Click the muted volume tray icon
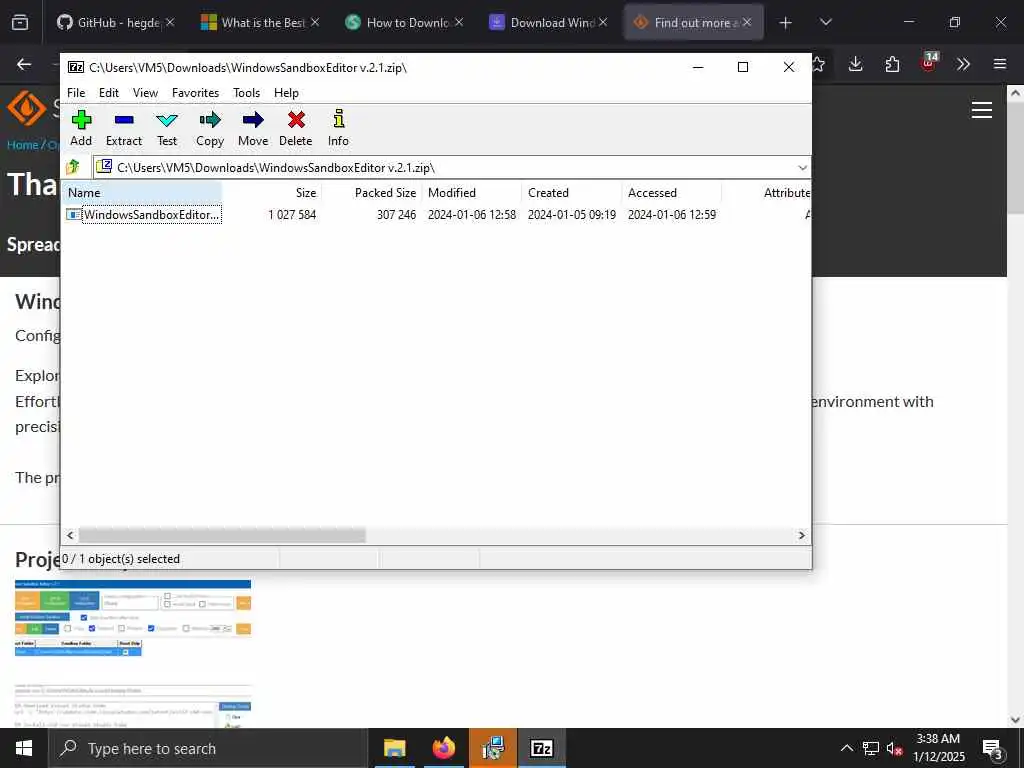The height and width of the screenshot is (768, 1024). (x=895, y=749)
